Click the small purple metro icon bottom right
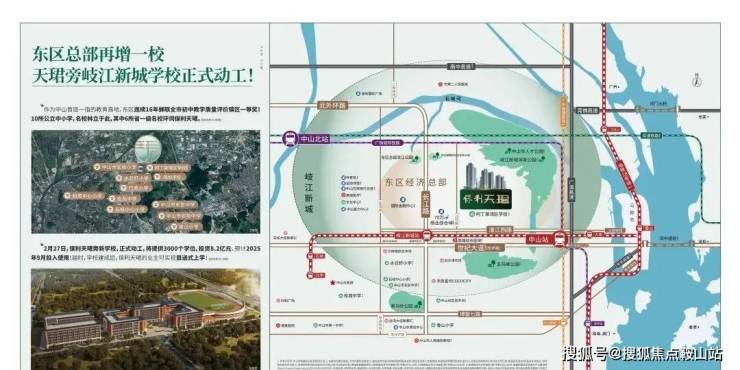Screen dimensions: 740x370 588,323
